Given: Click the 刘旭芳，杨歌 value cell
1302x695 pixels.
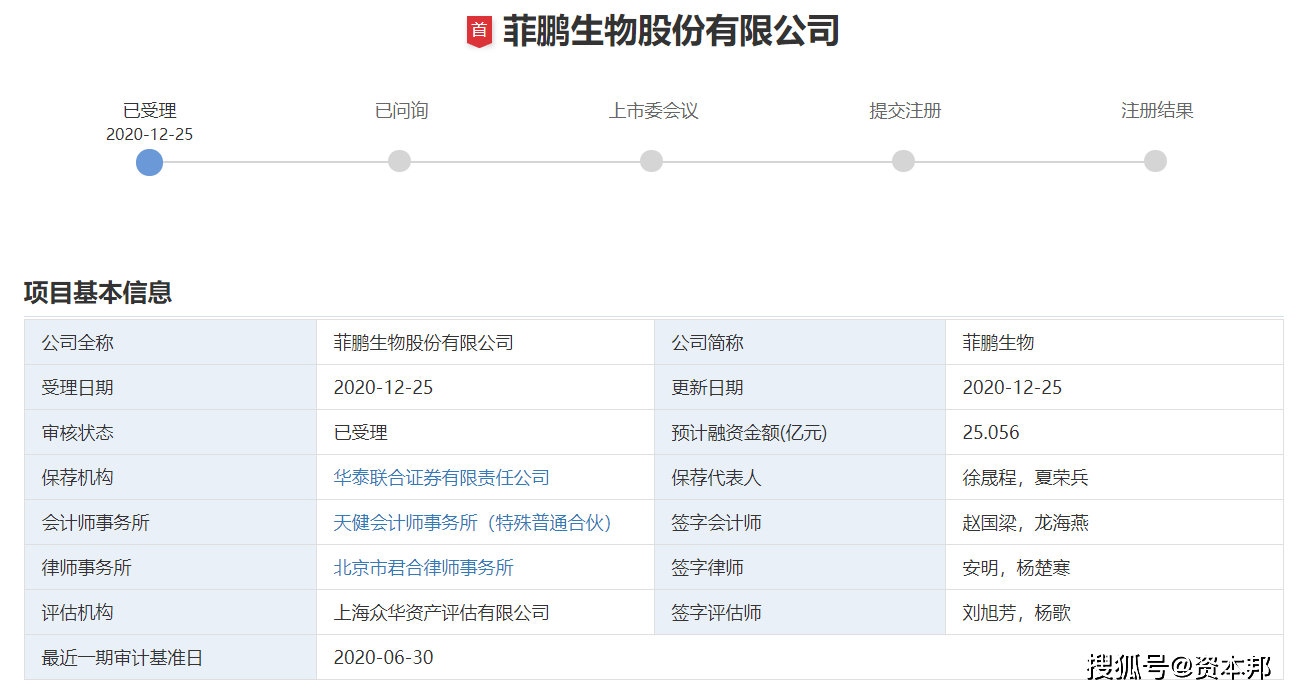Looking at the screenshot, I should tap(1114, 612).
